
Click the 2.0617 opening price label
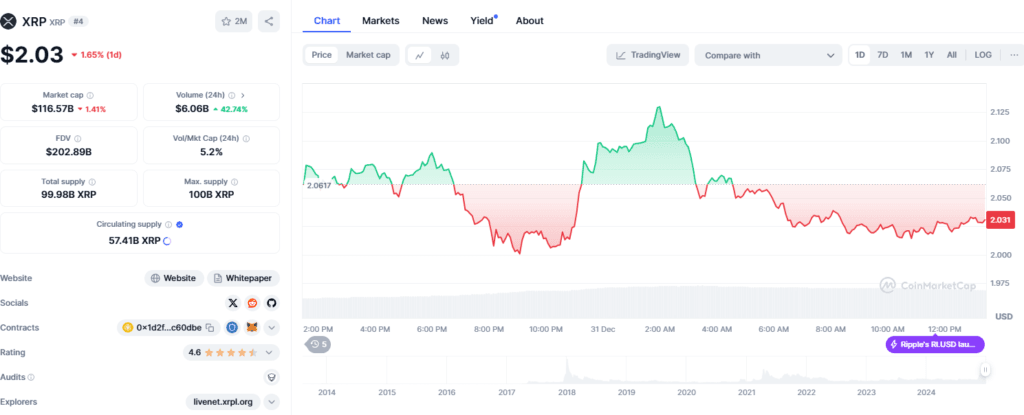(x=319, y=185)
